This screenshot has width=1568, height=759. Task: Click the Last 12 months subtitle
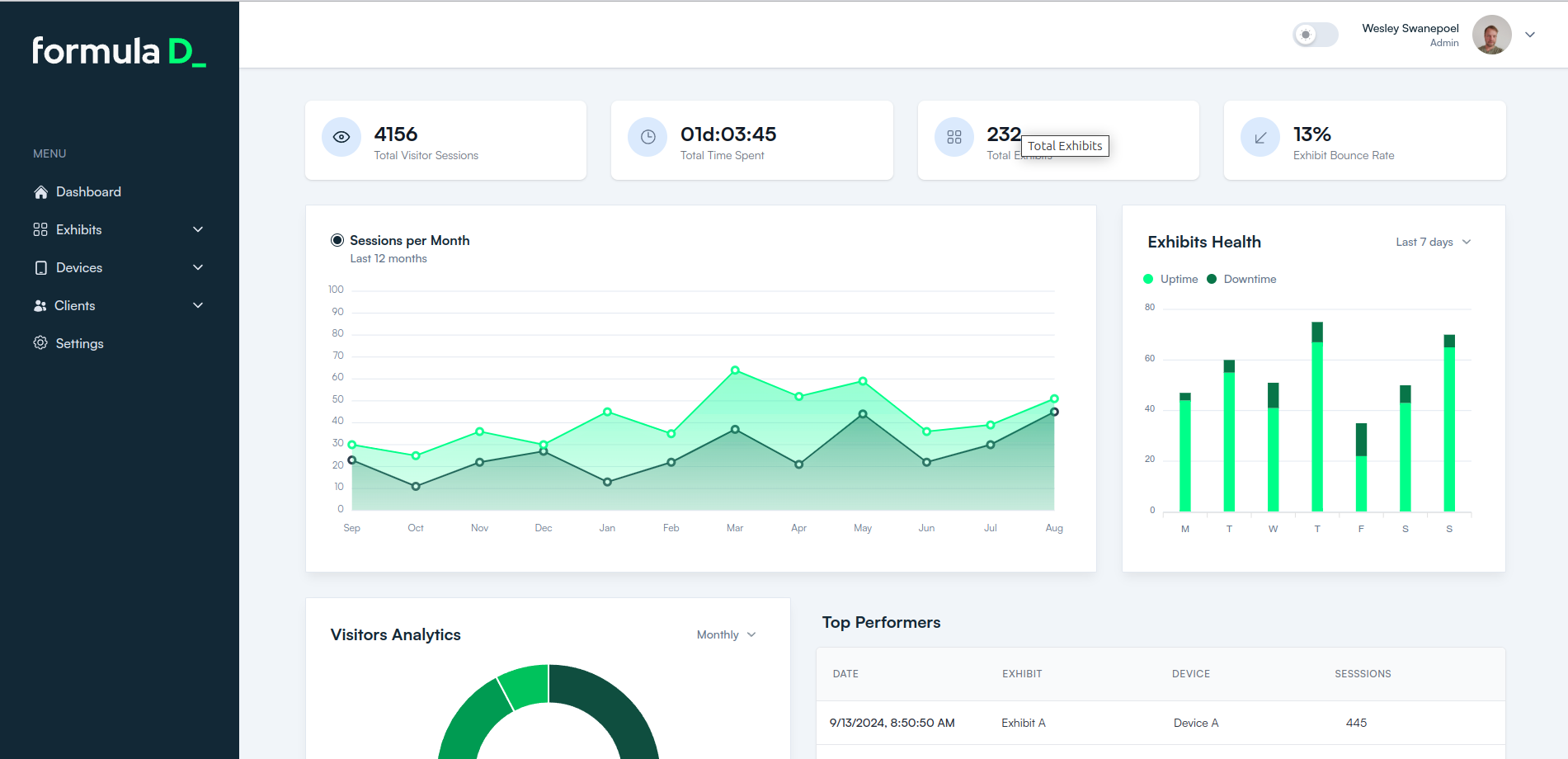(388, 258)
